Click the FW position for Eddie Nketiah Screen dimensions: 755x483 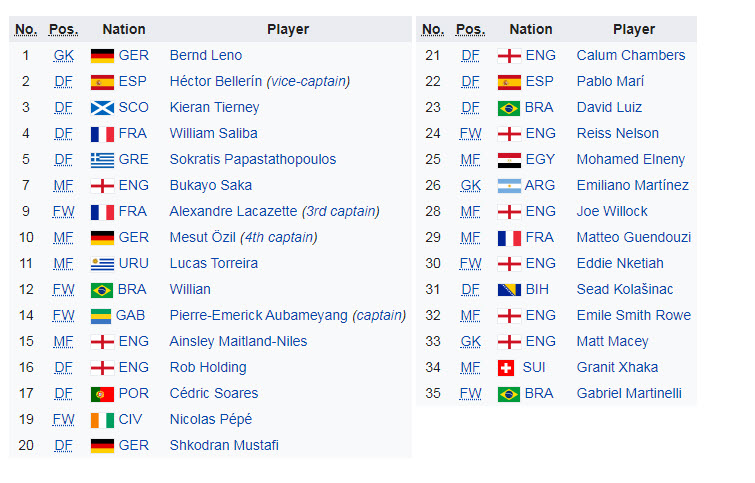(x=470, y=264)
